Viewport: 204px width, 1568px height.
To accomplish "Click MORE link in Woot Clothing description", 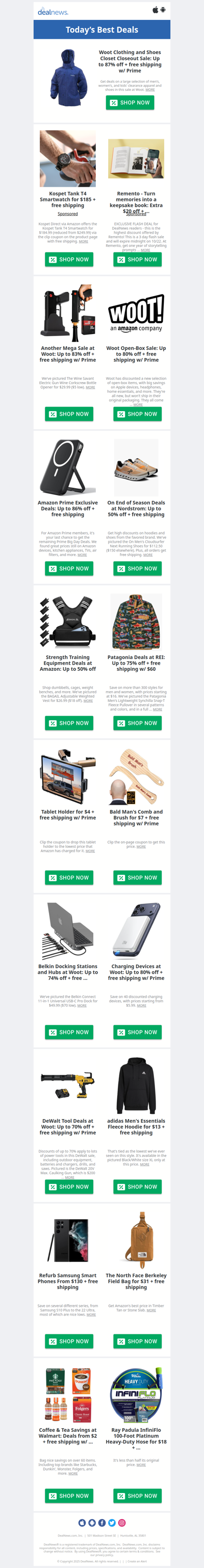I will (150, 89).
